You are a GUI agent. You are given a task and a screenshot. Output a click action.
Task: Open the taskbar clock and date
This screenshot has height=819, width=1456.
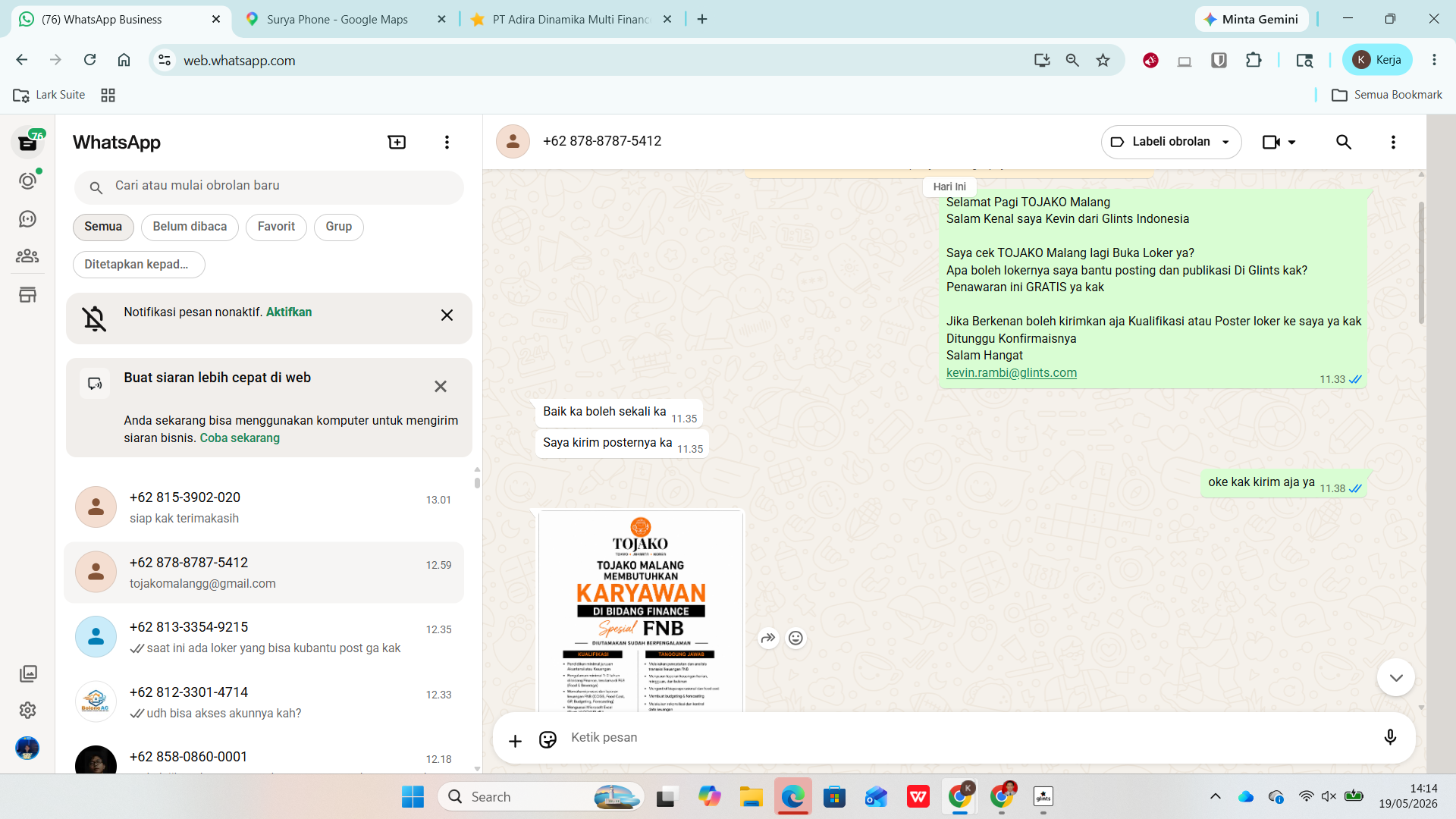(1408, 796)
